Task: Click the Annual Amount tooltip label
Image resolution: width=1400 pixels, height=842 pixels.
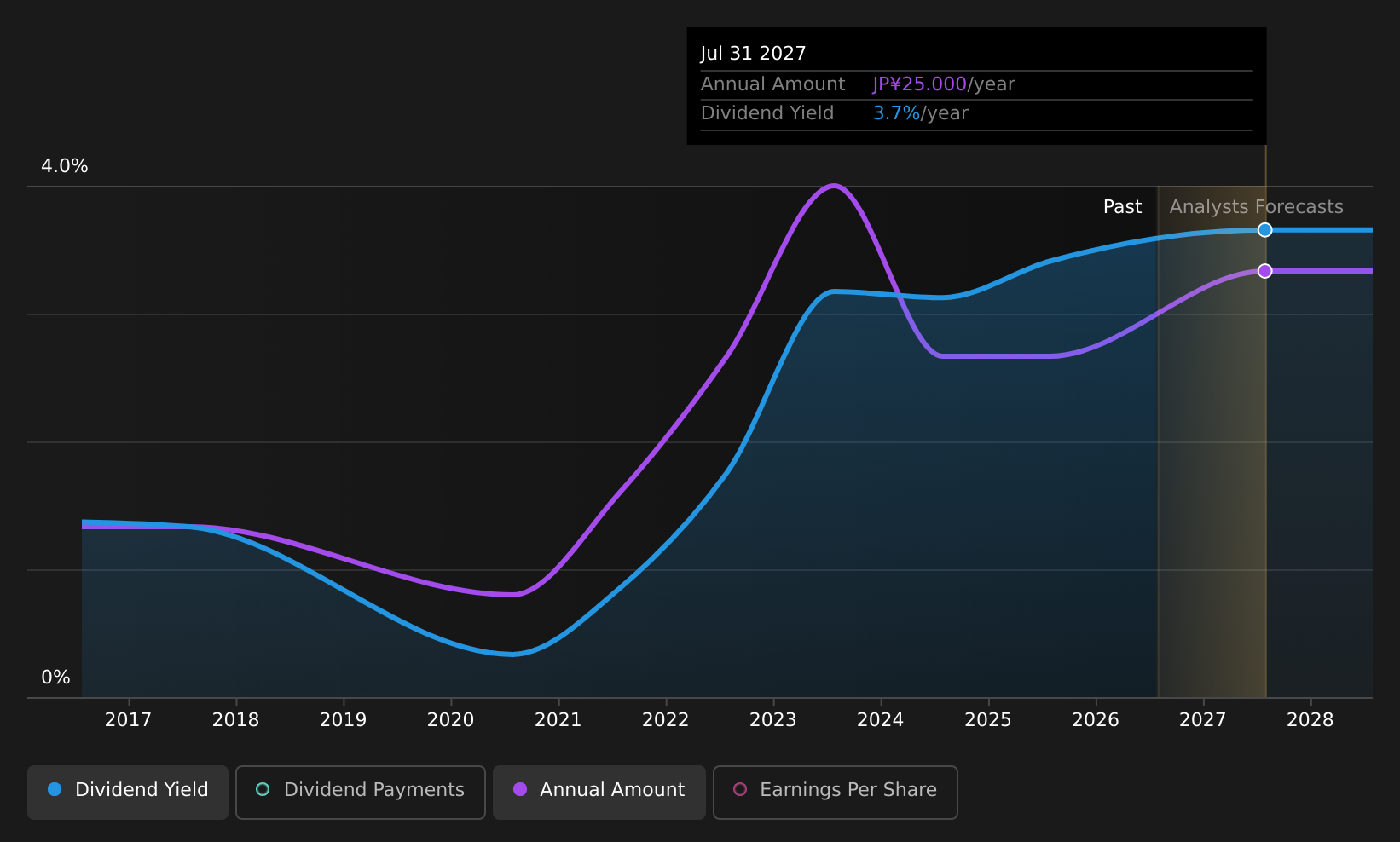Action: 772,84
